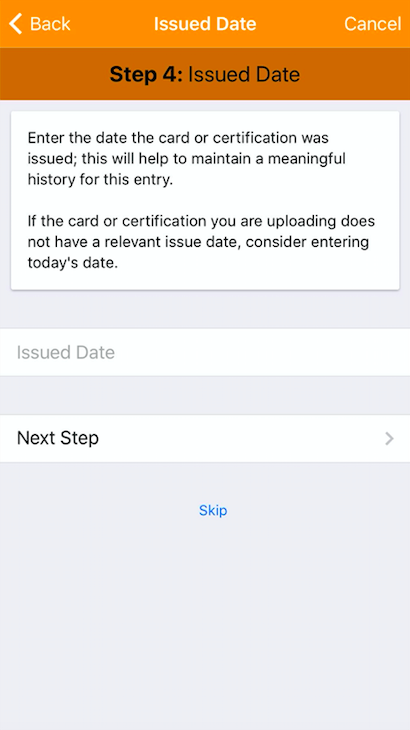Image resolution: width=410 pixels, height=730 pixels.
Task: Click the Issued Date text in the banner
Action: point(244,74)
